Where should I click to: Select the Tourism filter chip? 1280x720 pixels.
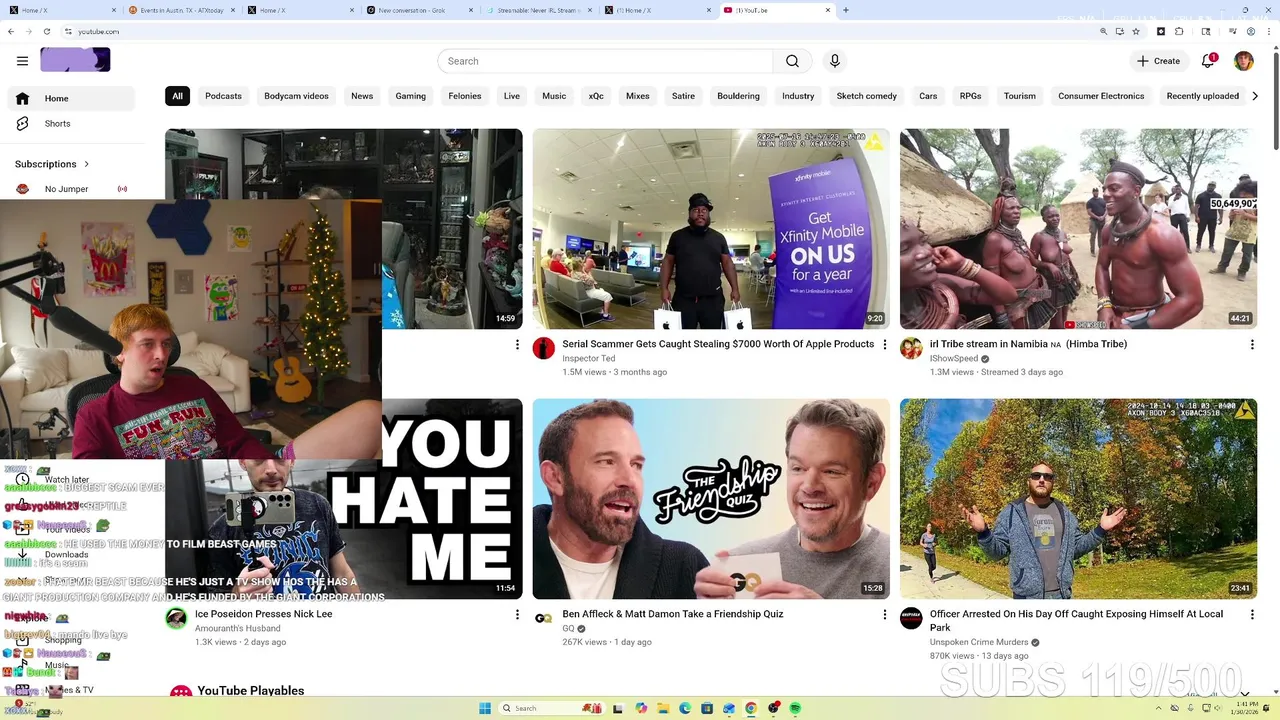[1020, 96]
